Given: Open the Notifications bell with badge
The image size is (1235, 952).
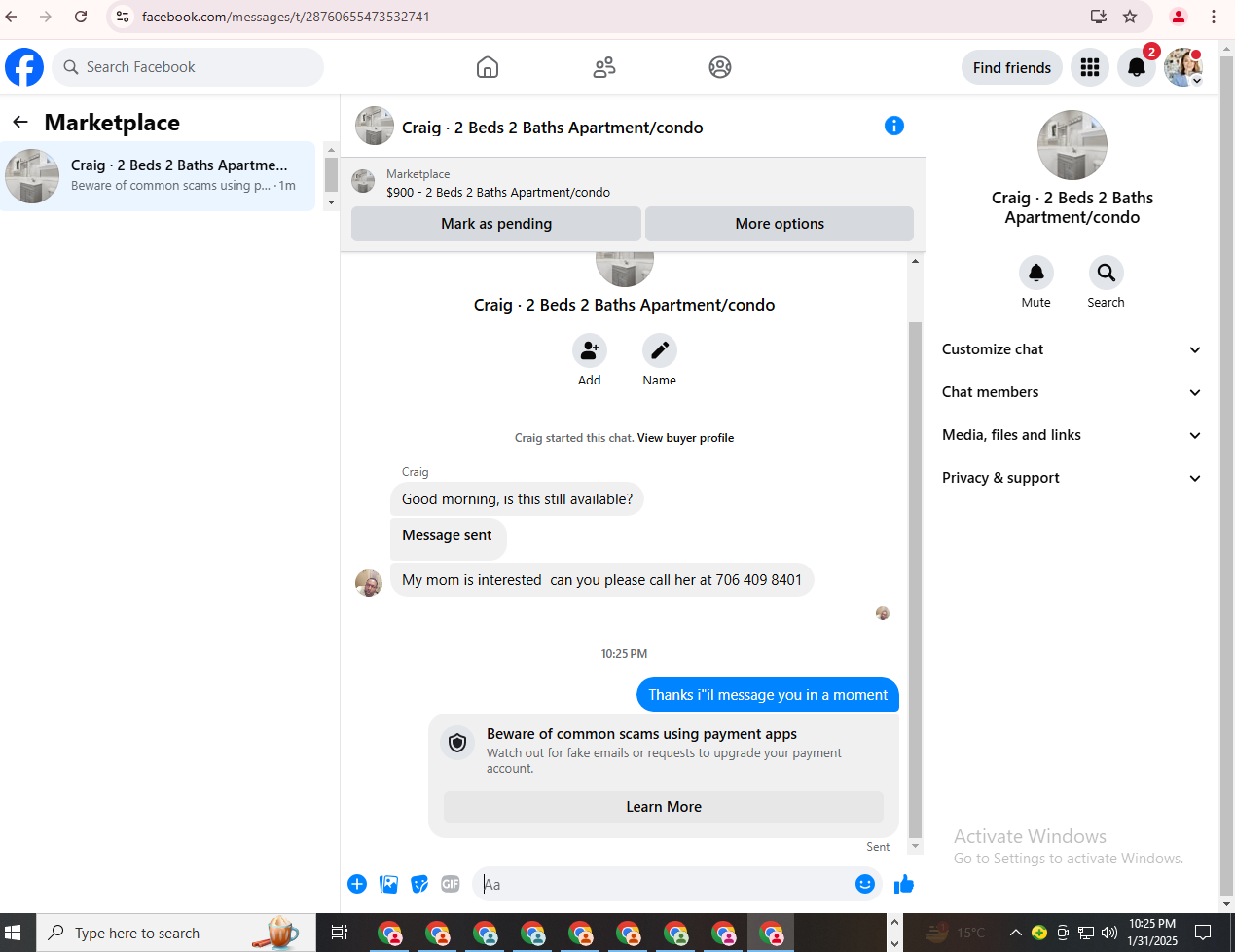Looking at the screenshot, I should (x=1137, y=67).
